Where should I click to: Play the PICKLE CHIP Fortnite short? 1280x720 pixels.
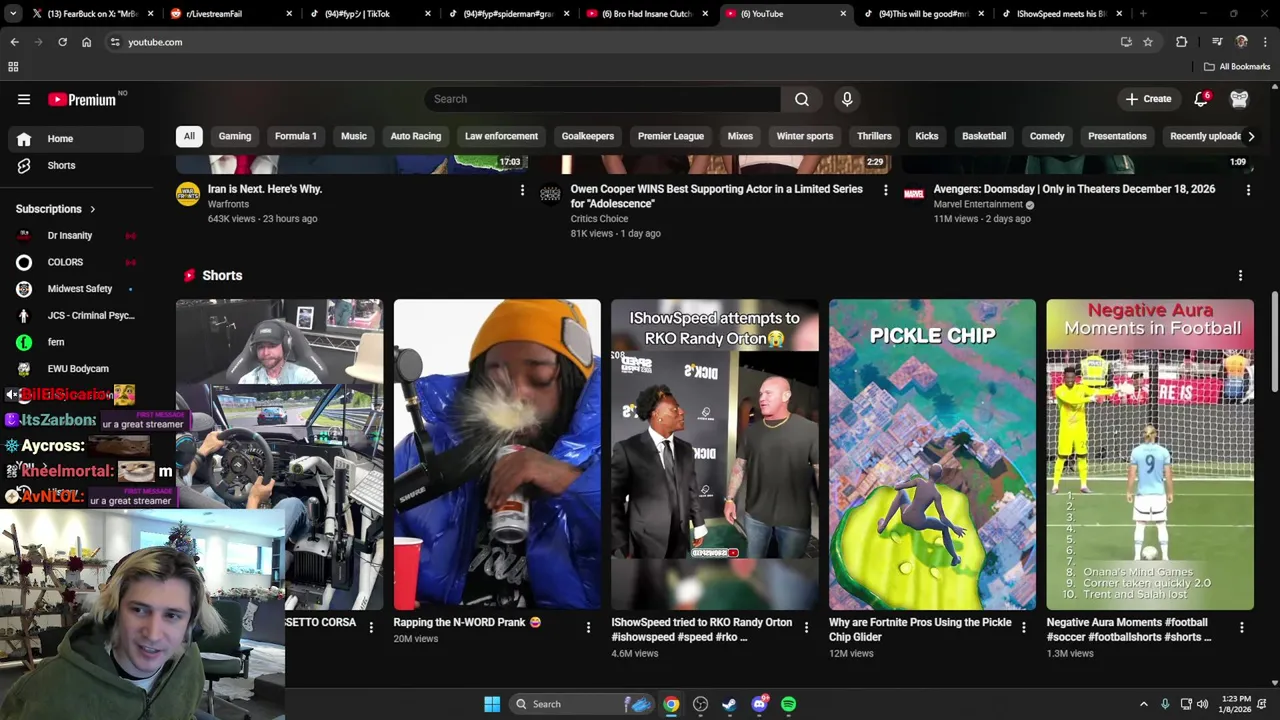[932, 455]
